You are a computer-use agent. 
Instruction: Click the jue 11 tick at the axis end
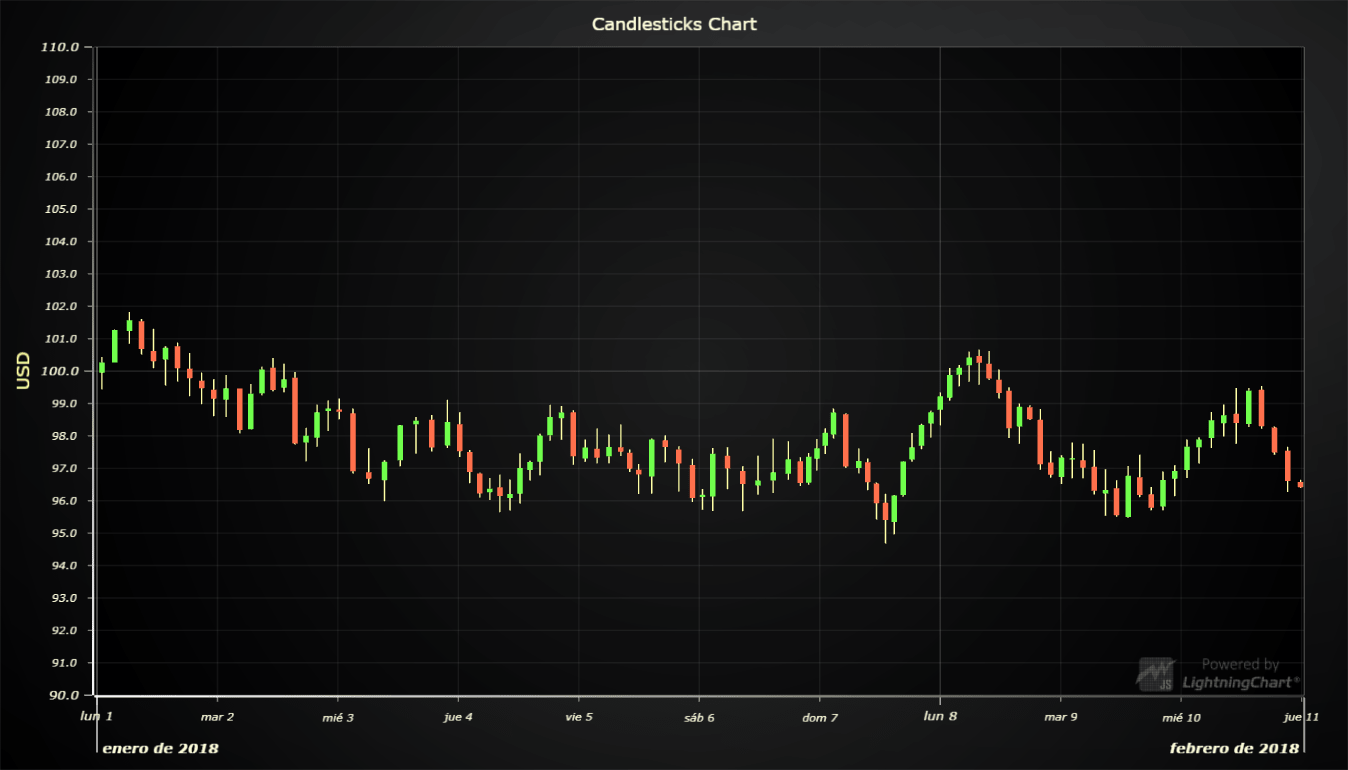click(x=1300, y=716)
